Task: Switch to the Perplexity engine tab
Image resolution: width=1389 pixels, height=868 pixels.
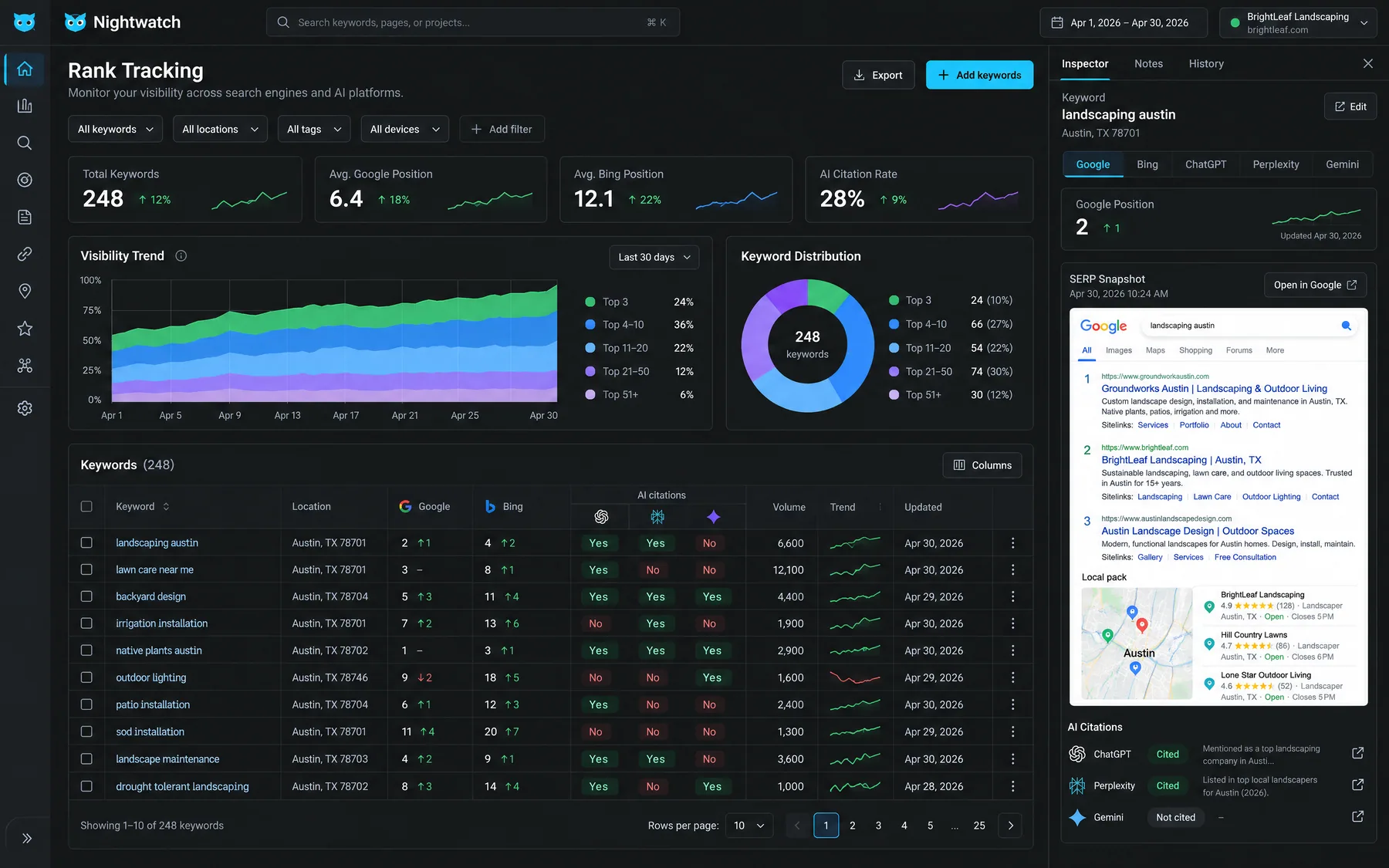Action: (x=1276, y=165)
